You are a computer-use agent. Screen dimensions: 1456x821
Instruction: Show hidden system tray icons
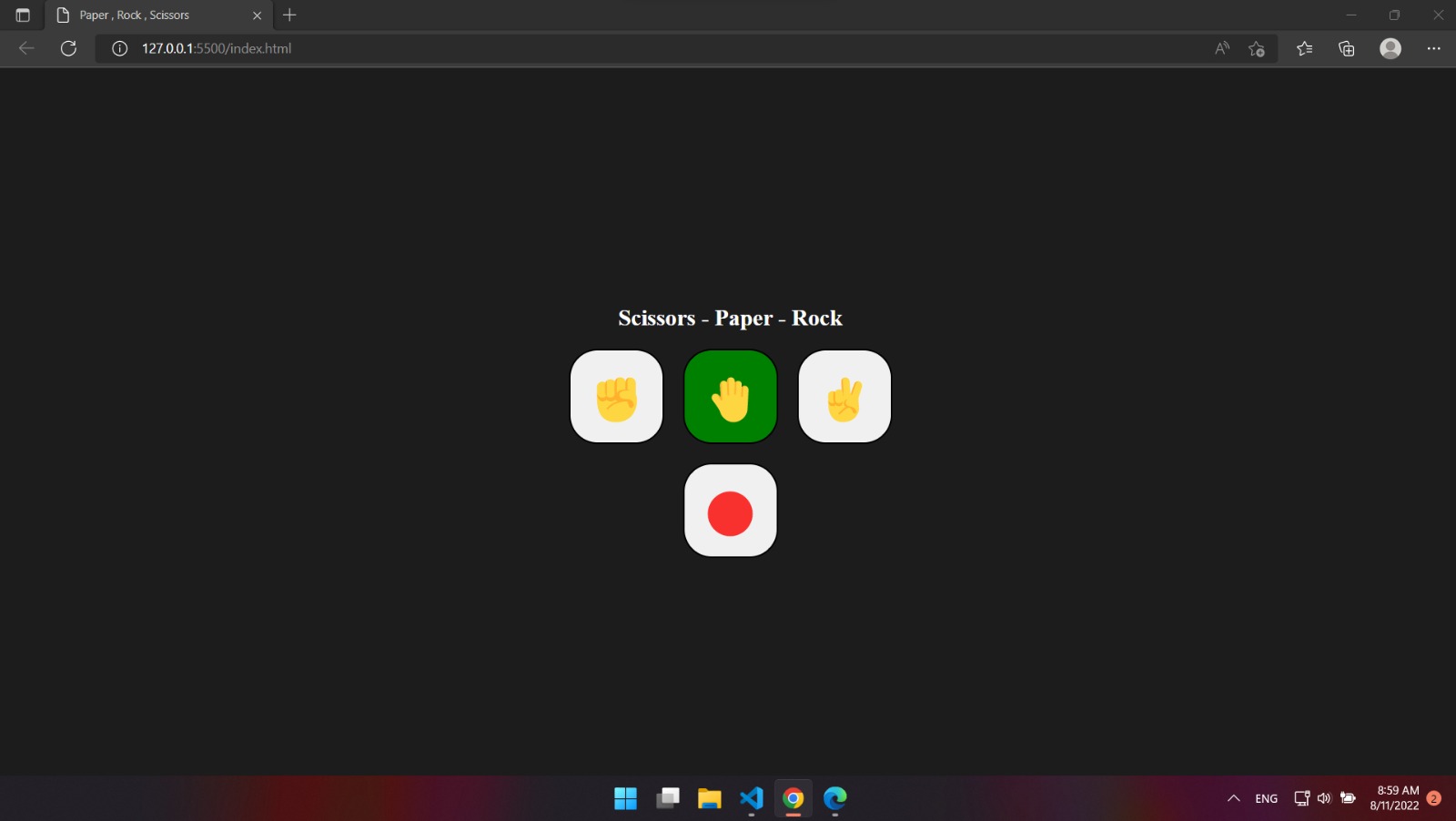click(x=1234, y=798)
